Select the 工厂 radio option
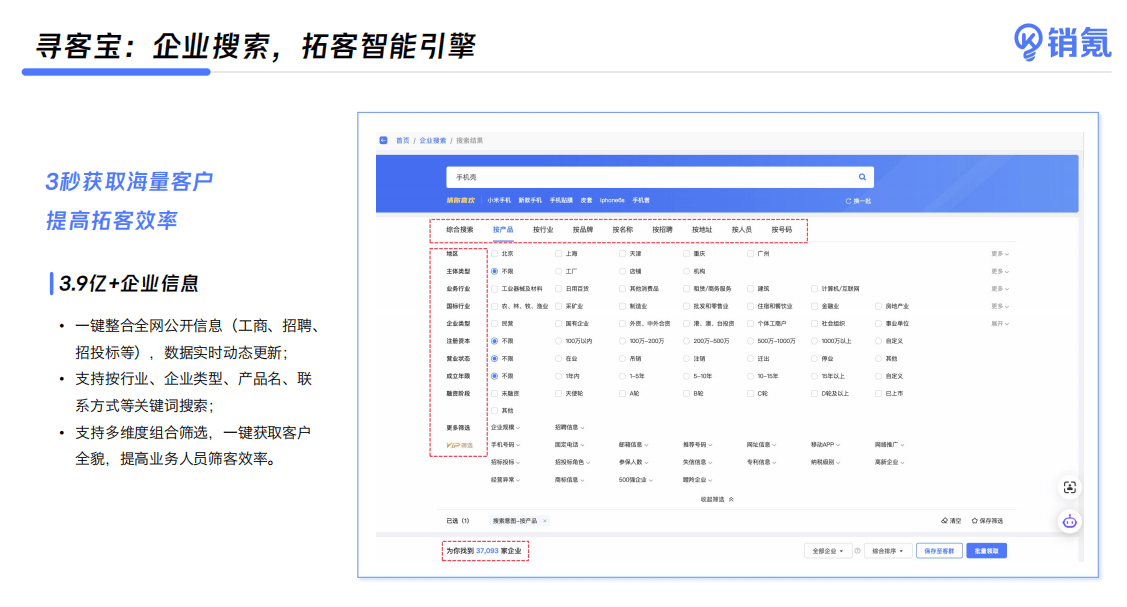 pyautogui.click(x=558, y=271)
